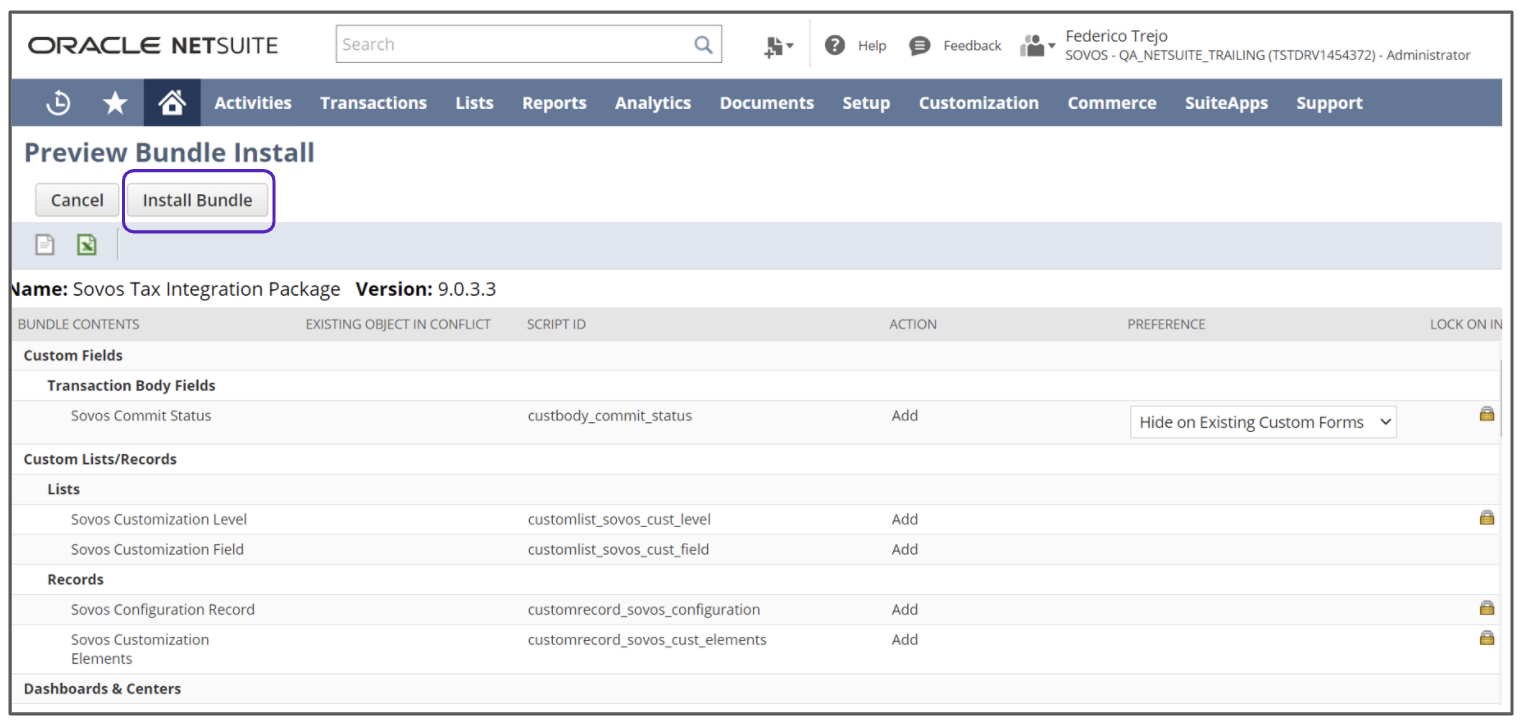Open the Recent Records clock icon
This screenshot has width=1524, height=726.
pos(59,103)
